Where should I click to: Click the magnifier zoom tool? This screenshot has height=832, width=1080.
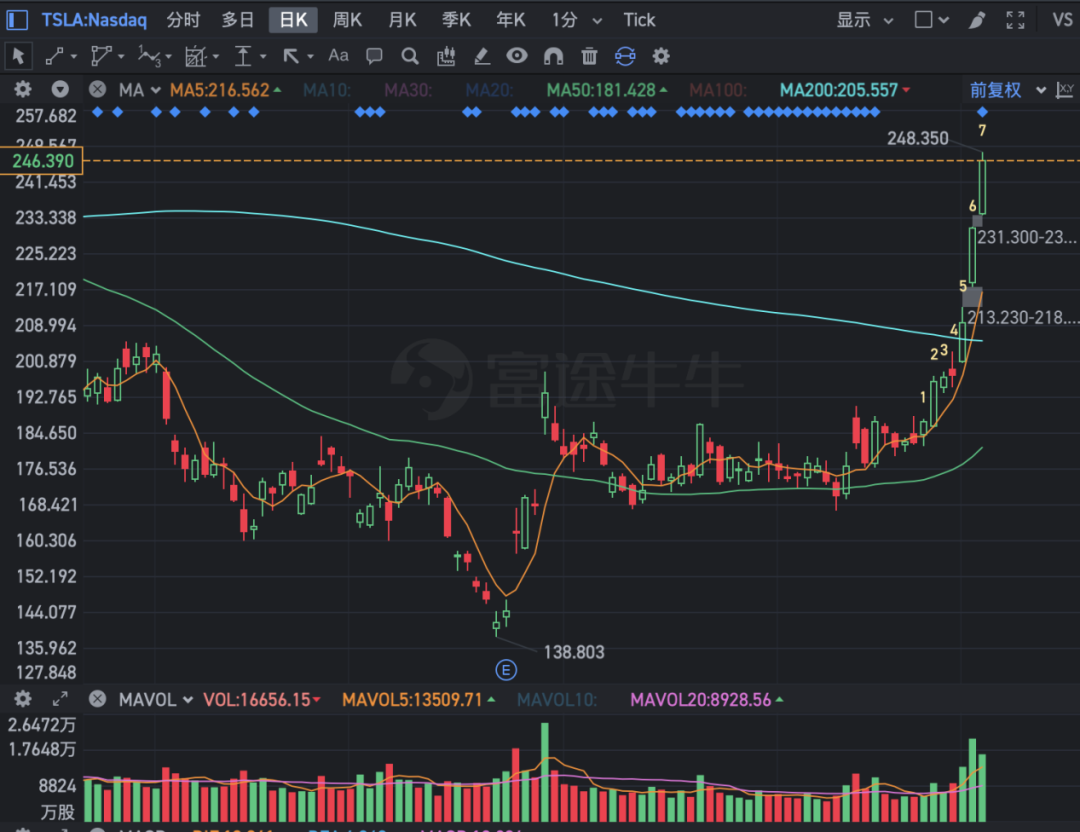tap(410, 56)
